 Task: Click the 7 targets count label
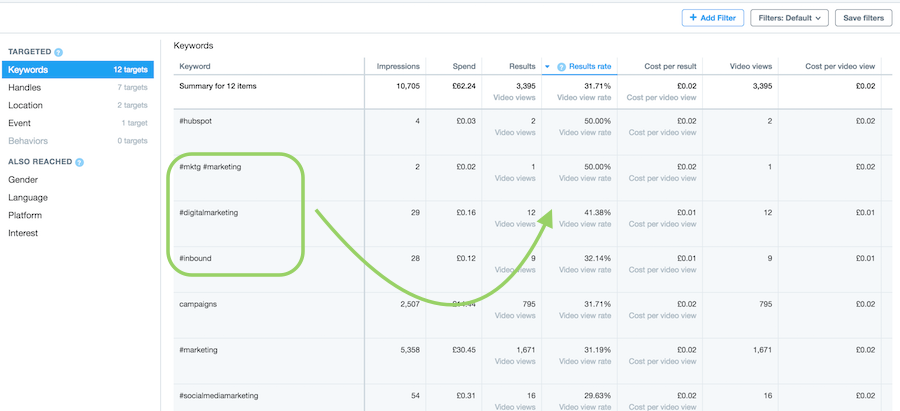pos(132,88)
